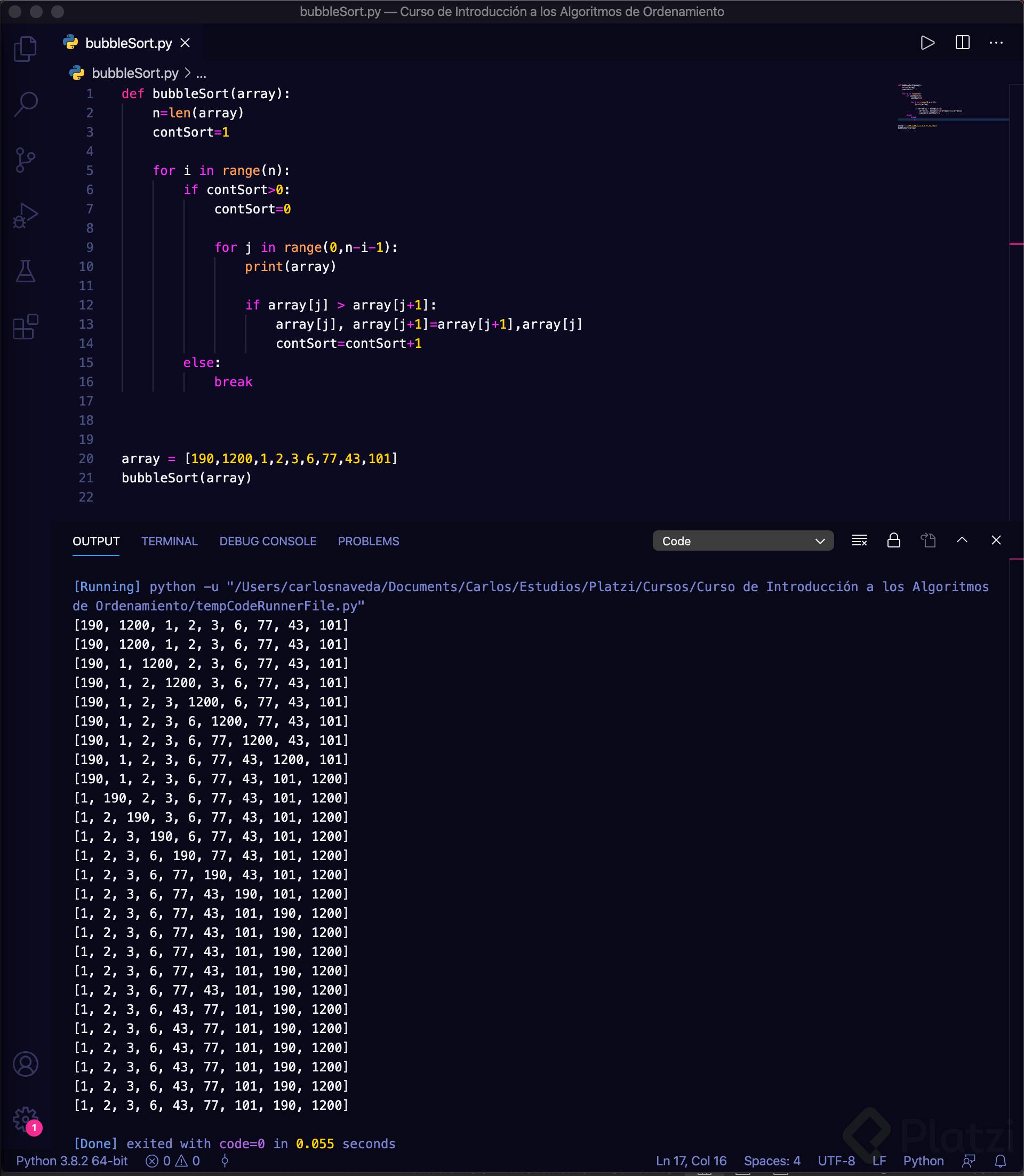
Task: Click the 'for i in range(n):' line
Action: [221, 170]
